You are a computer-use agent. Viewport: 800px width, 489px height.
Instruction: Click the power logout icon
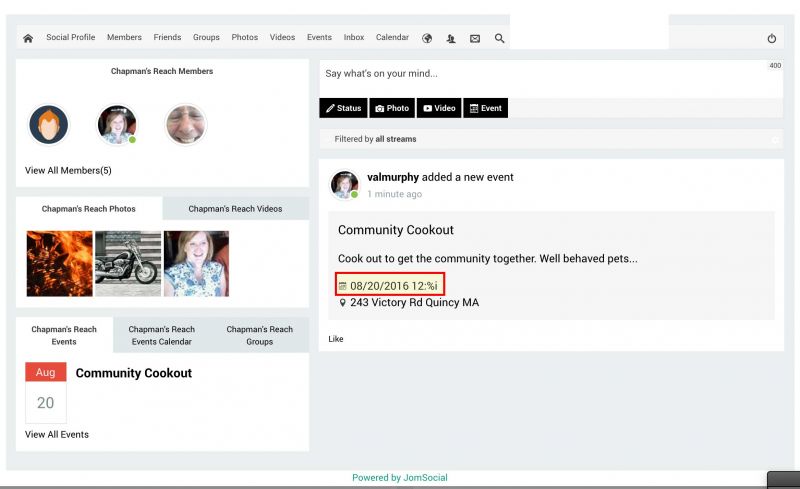[x=771, y=38]
